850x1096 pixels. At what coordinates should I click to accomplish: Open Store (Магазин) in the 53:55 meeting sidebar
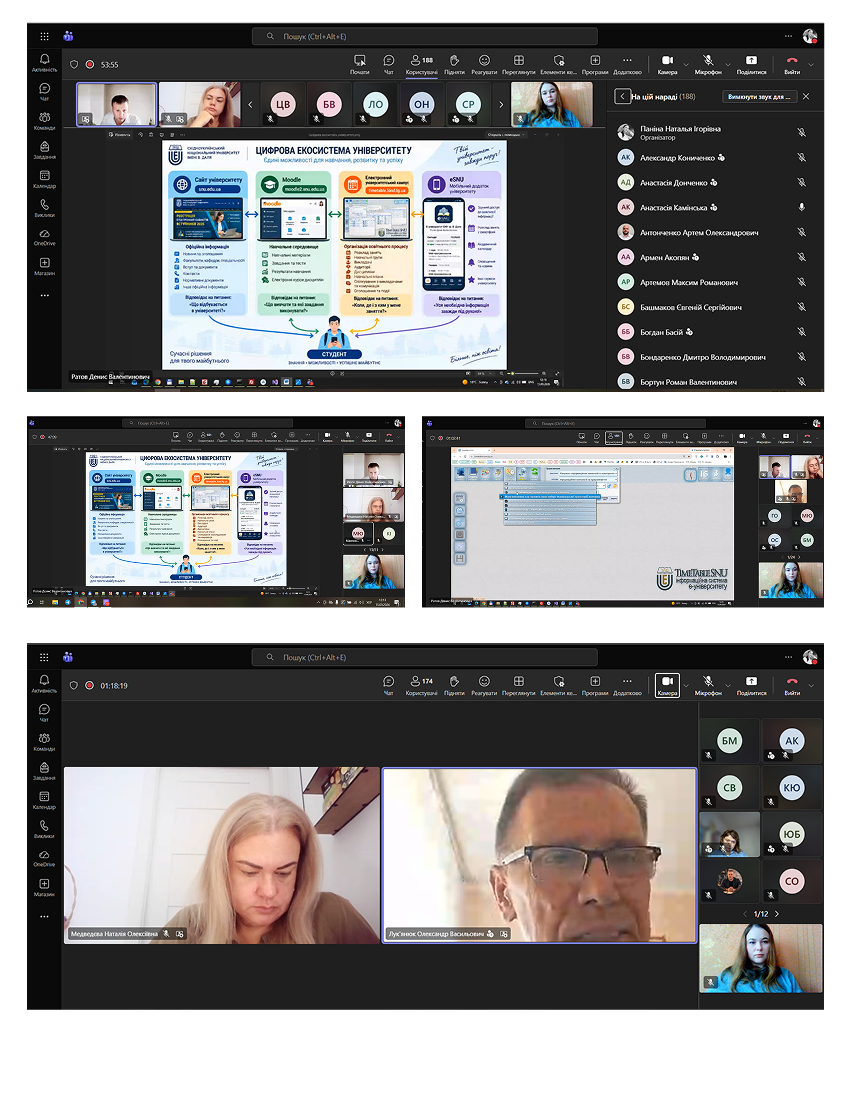(x=44, y=266)
